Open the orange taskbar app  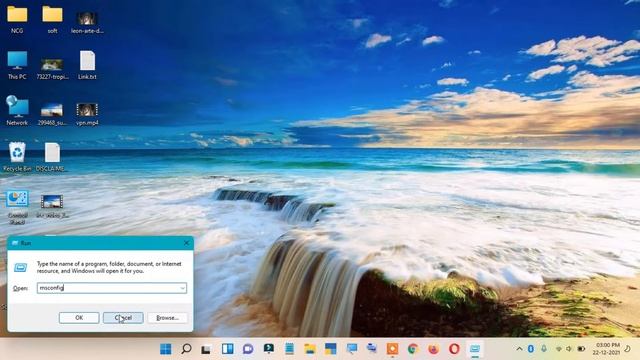coord(392,349)
